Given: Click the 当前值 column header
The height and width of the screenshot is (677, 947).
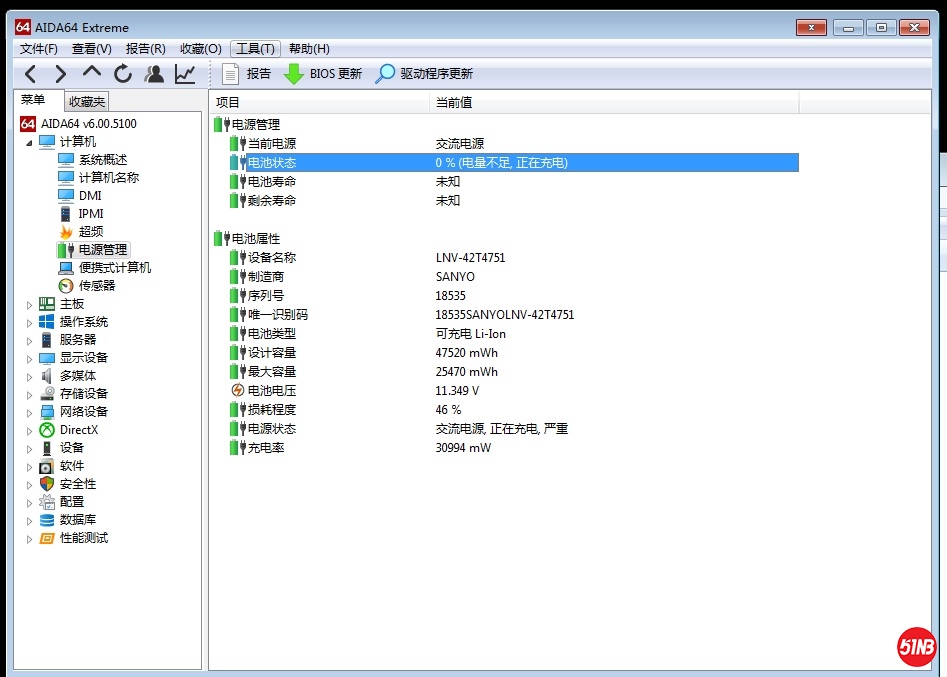Looking at the screenshot, I should coord(454,102).
